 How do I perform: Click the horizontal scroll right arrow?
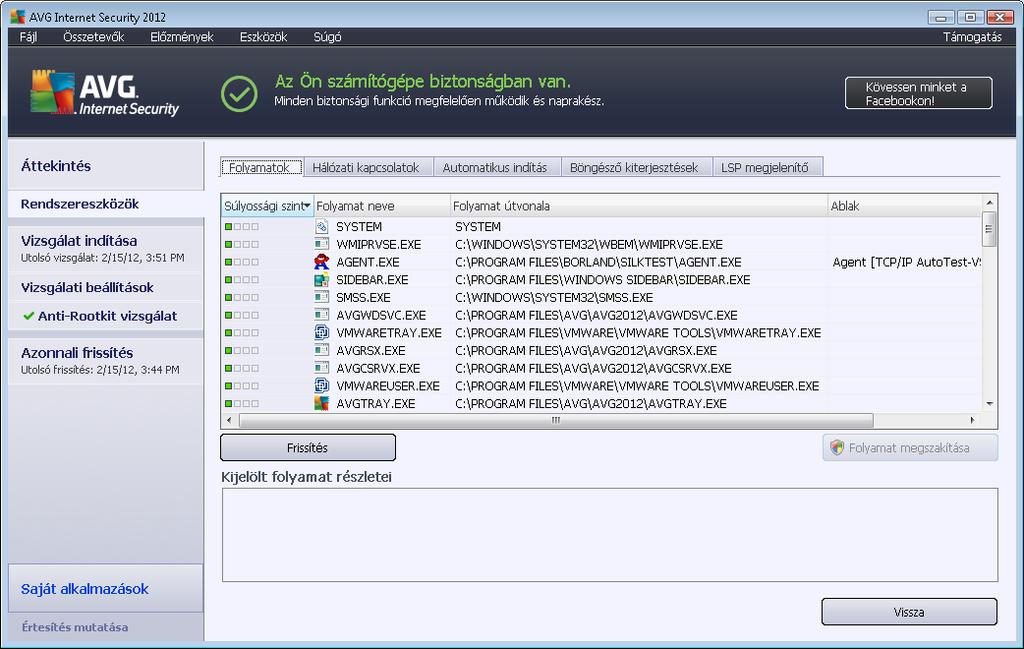point(972,420)
